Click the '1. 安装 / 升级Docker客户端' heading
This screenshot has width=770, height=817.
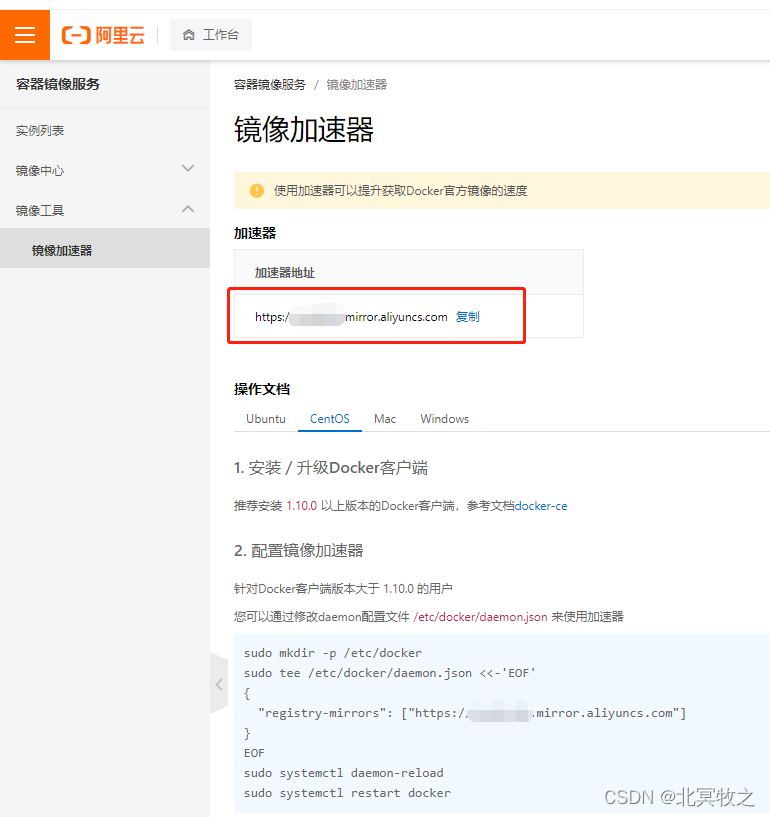[x=331, y=468]
